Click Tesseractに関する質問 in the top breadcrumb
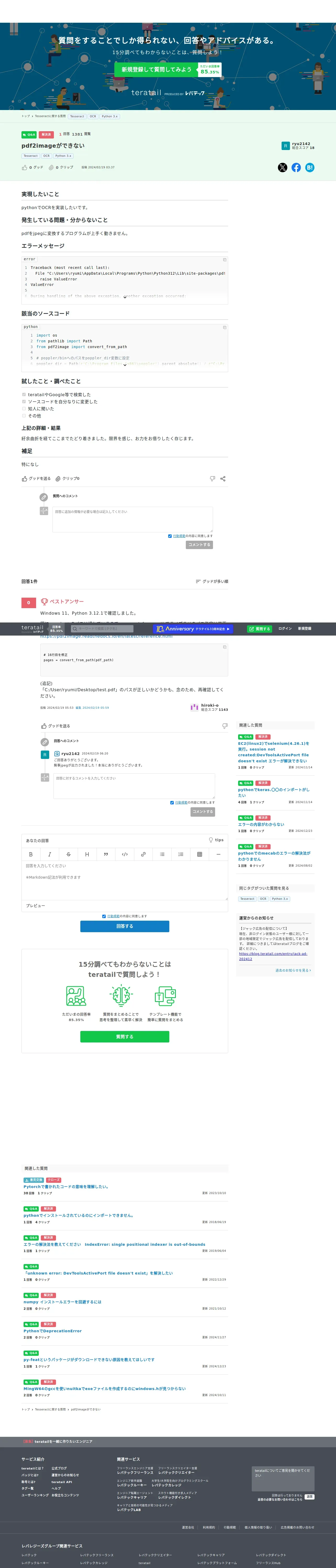Viewport: 336px width, 1568px height. tap(50, 116)
